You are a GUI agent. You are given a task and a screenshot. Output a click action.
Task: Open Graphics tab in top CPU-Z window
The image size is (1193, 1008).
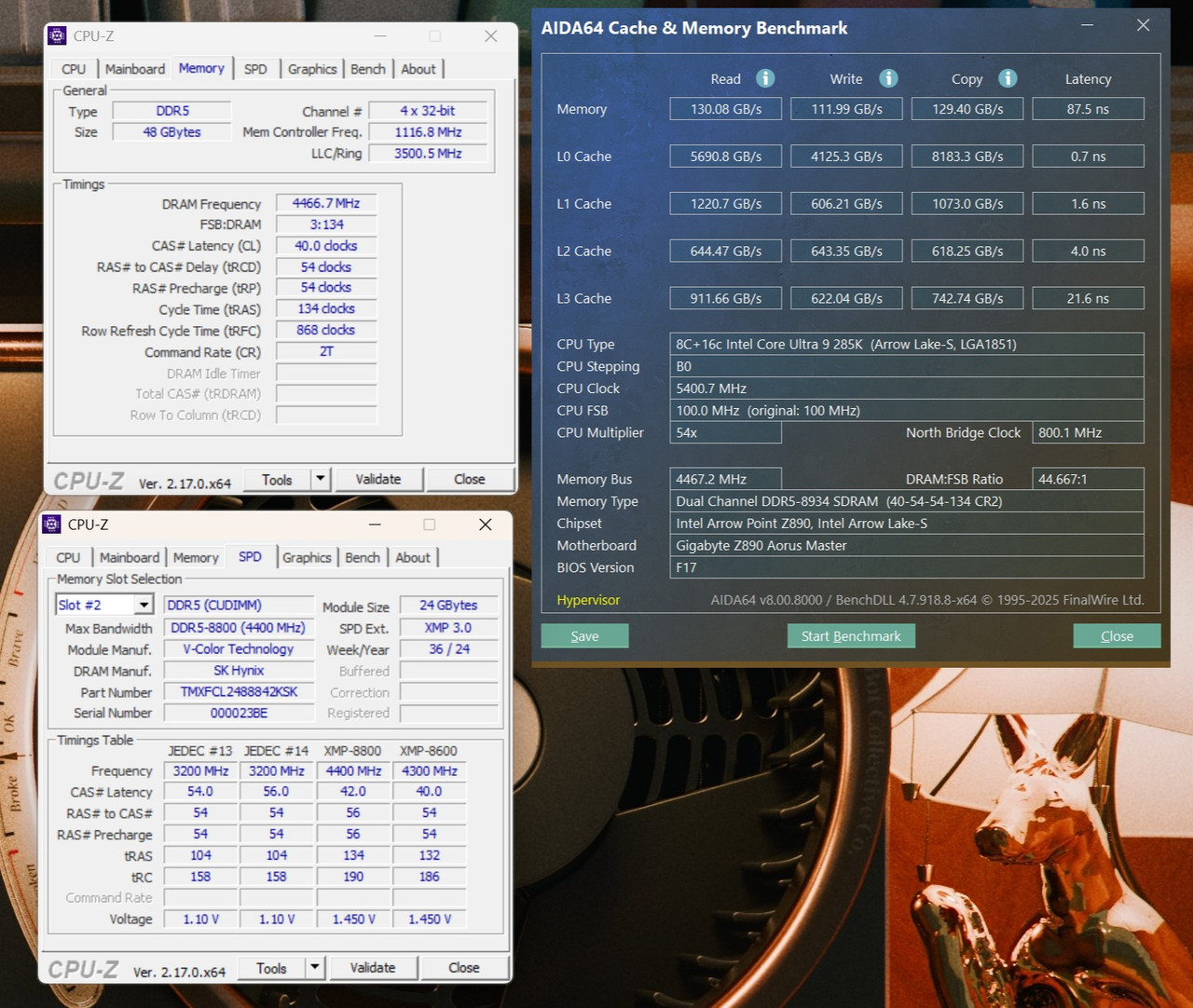click(x=312, y=69)
